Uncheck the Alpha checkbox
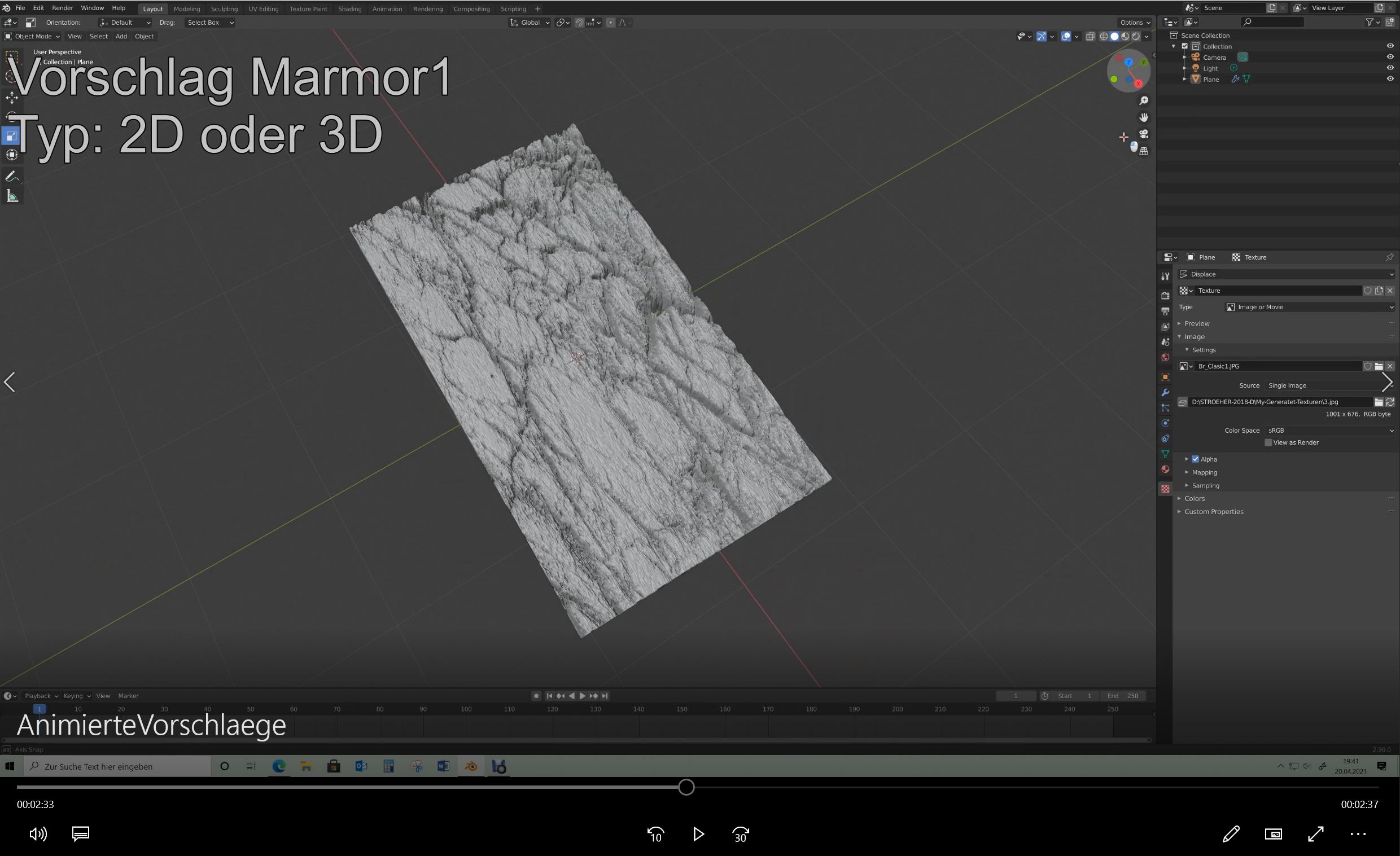The image size is (1400, 856). tap(1196, 459)
